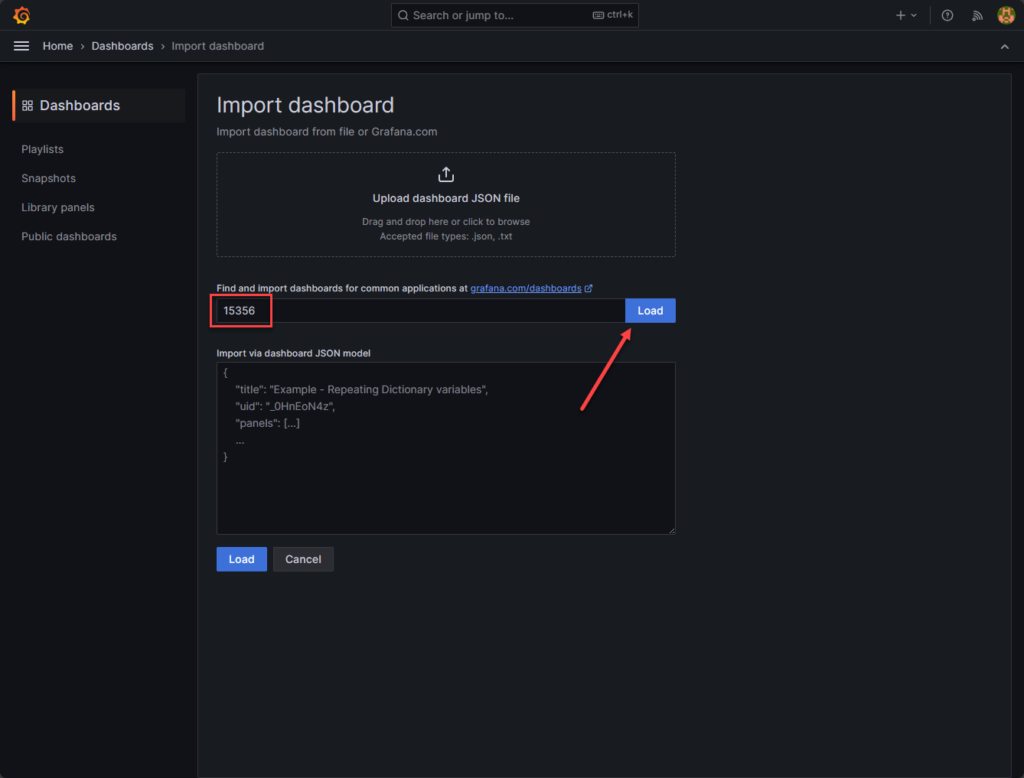Click the upload arrow icon above Upload dashboard JSON

[446, 173]
